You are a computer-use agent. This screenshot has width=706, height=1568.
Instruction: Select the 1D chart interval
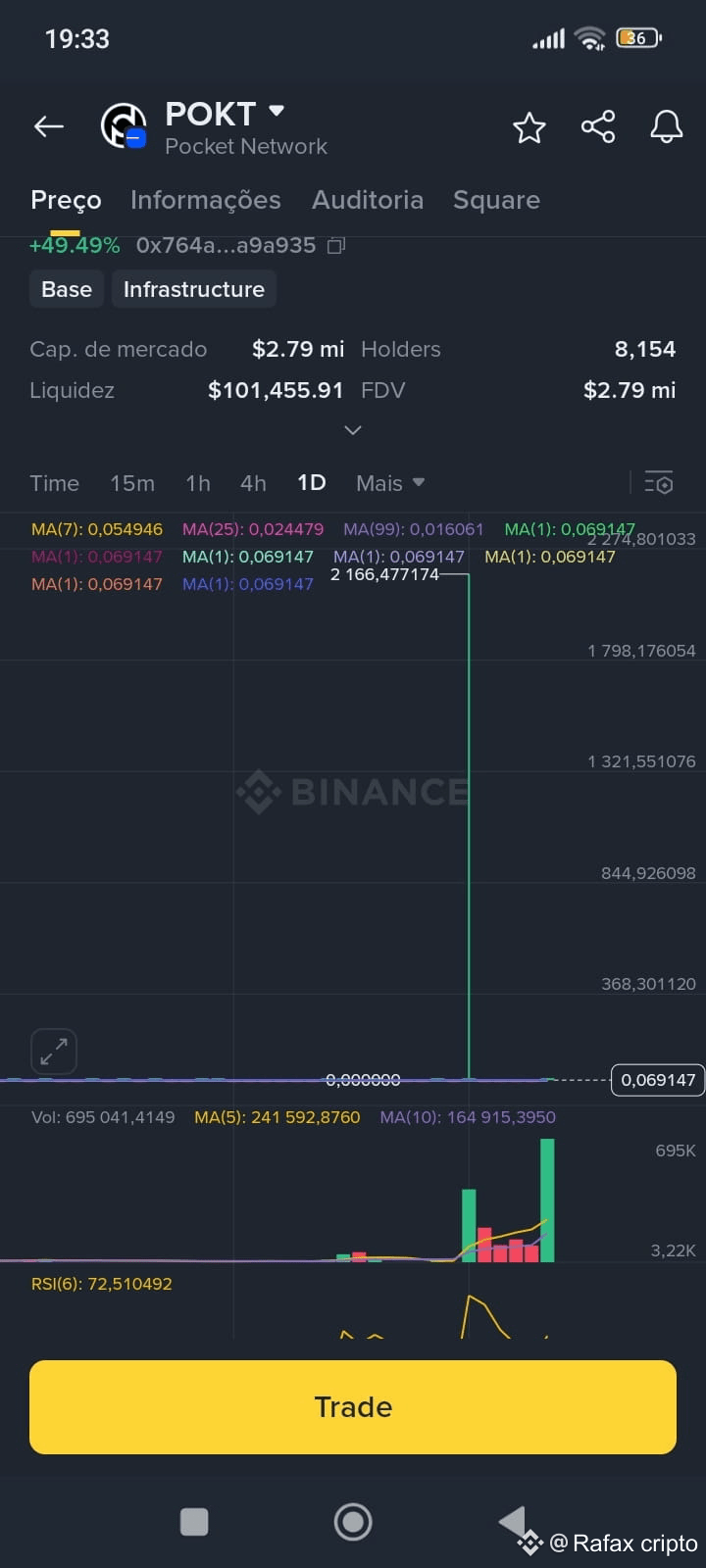coord(311,483)
